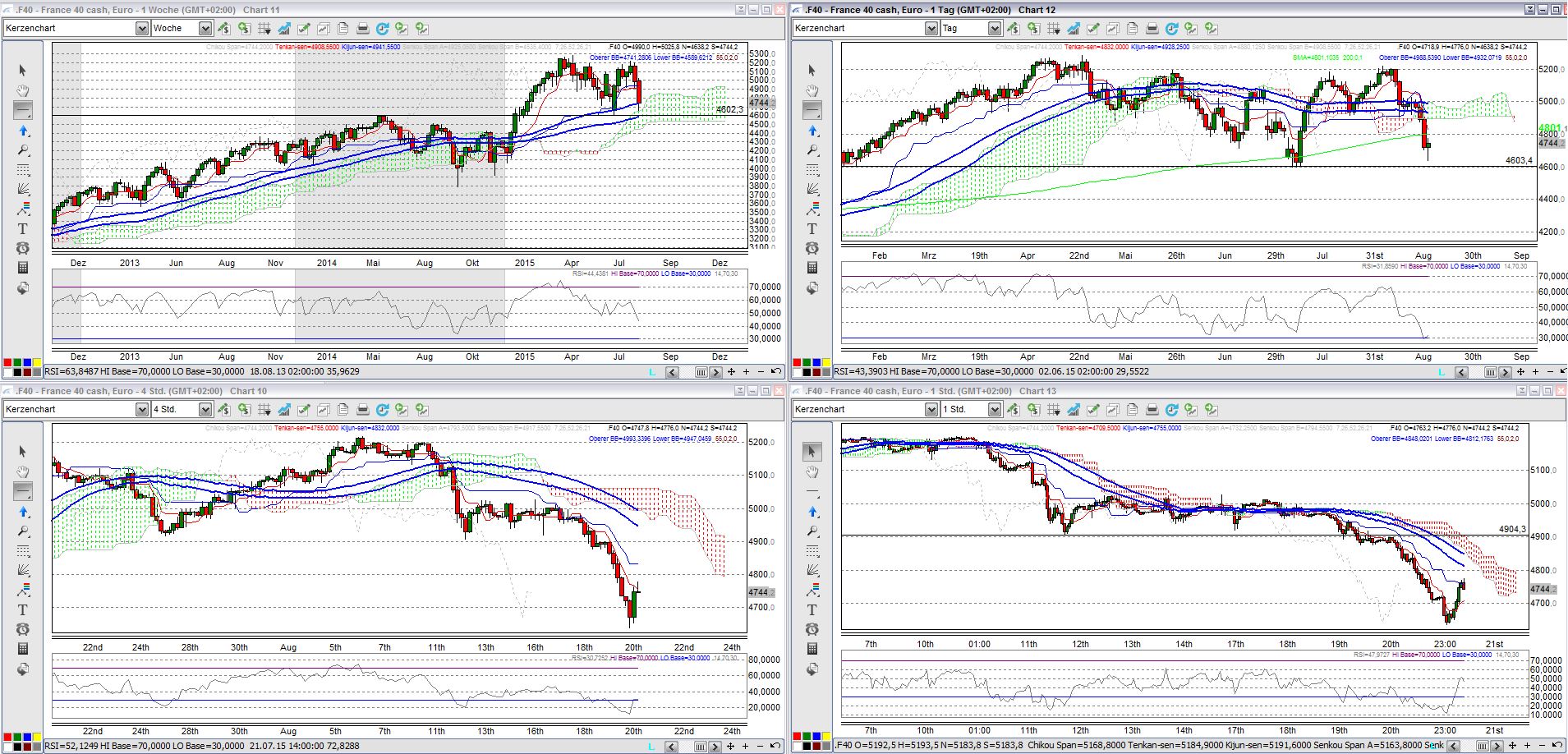Select the hand pan tool in Chart 11
The height and width of the screenshot is (754, 1568).
(23, 90)
